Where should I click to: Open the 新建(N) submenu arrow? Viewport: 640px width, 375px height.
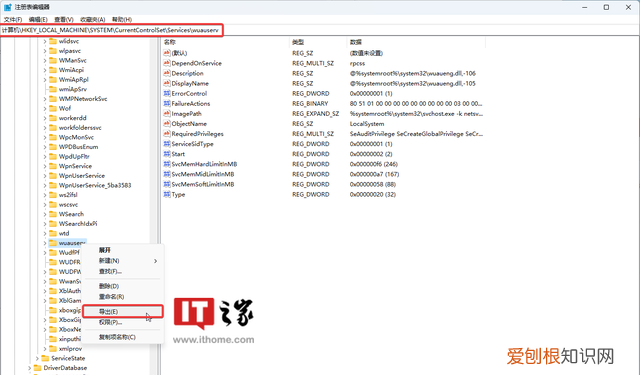[156, 261]
